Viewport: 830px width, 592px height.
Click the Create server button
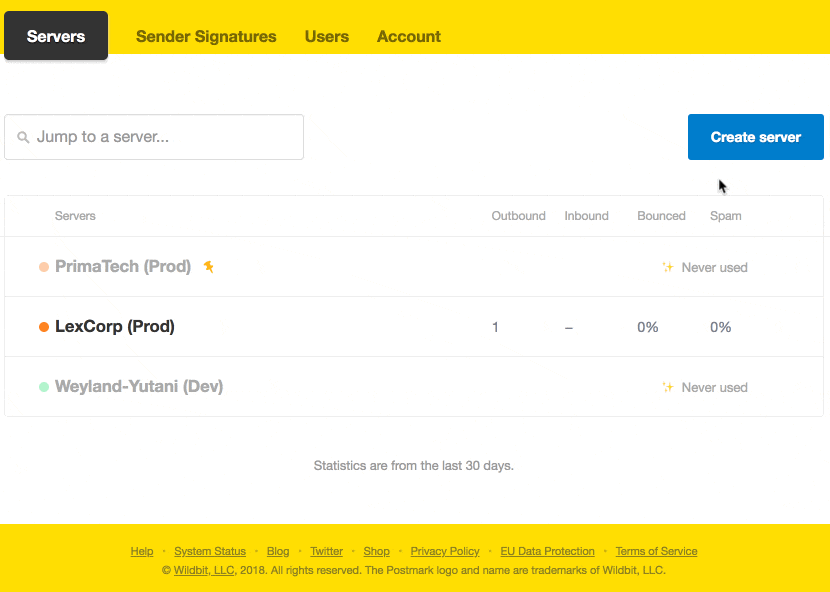[755, 137]
